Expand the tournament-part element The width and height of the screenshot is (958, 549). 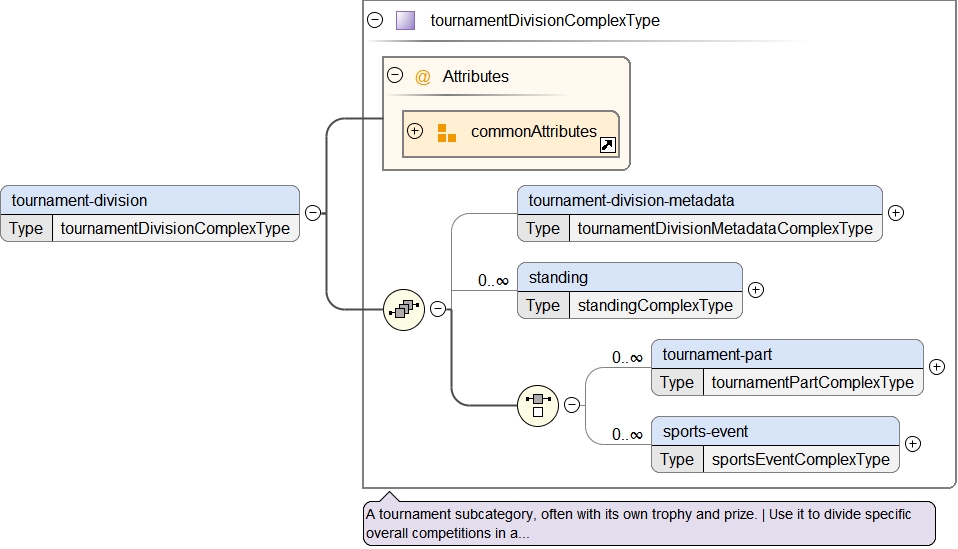click(936, 367)
